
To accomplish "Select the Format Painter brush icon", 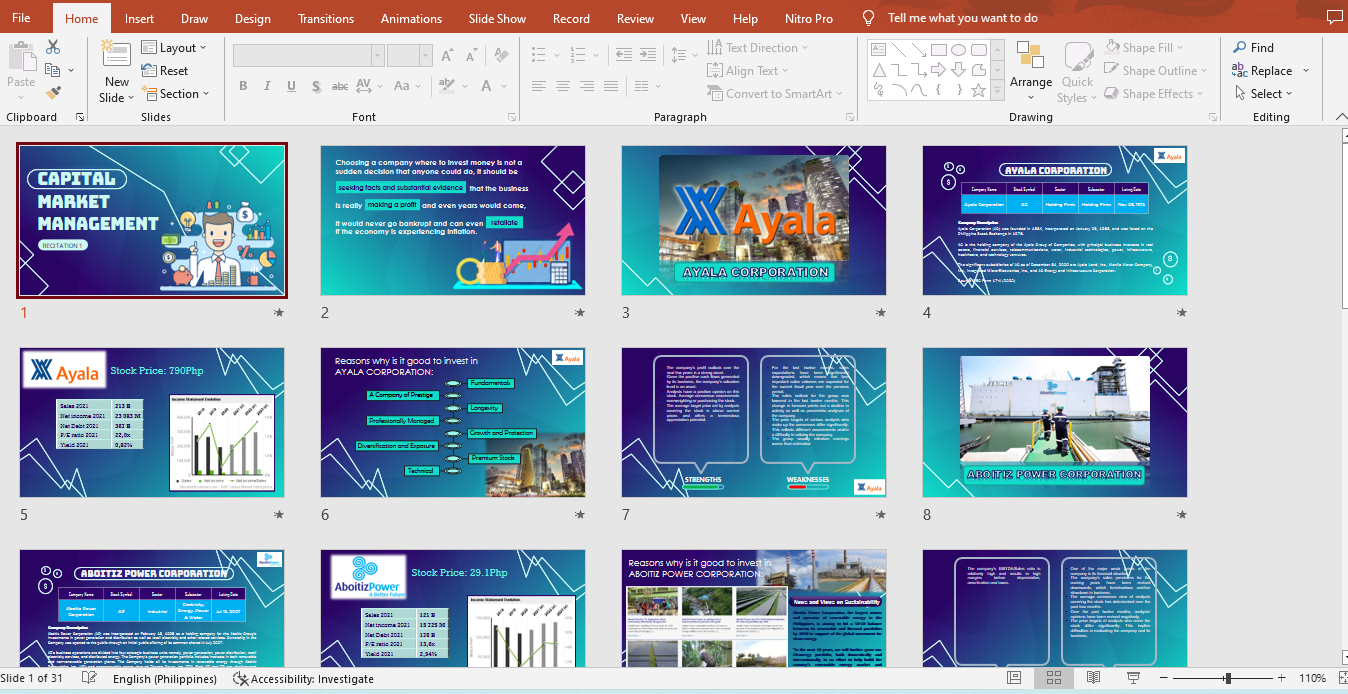I will (x=53, y=93).
